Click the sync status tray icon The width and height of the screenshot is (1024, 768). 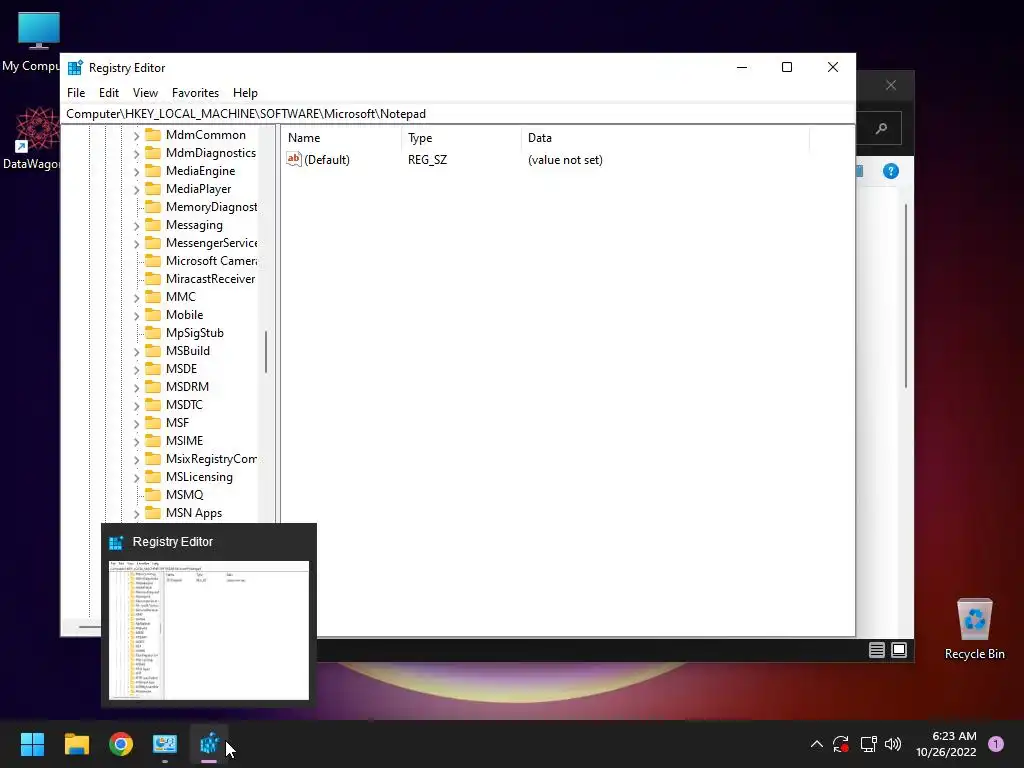tap(840, 744)
